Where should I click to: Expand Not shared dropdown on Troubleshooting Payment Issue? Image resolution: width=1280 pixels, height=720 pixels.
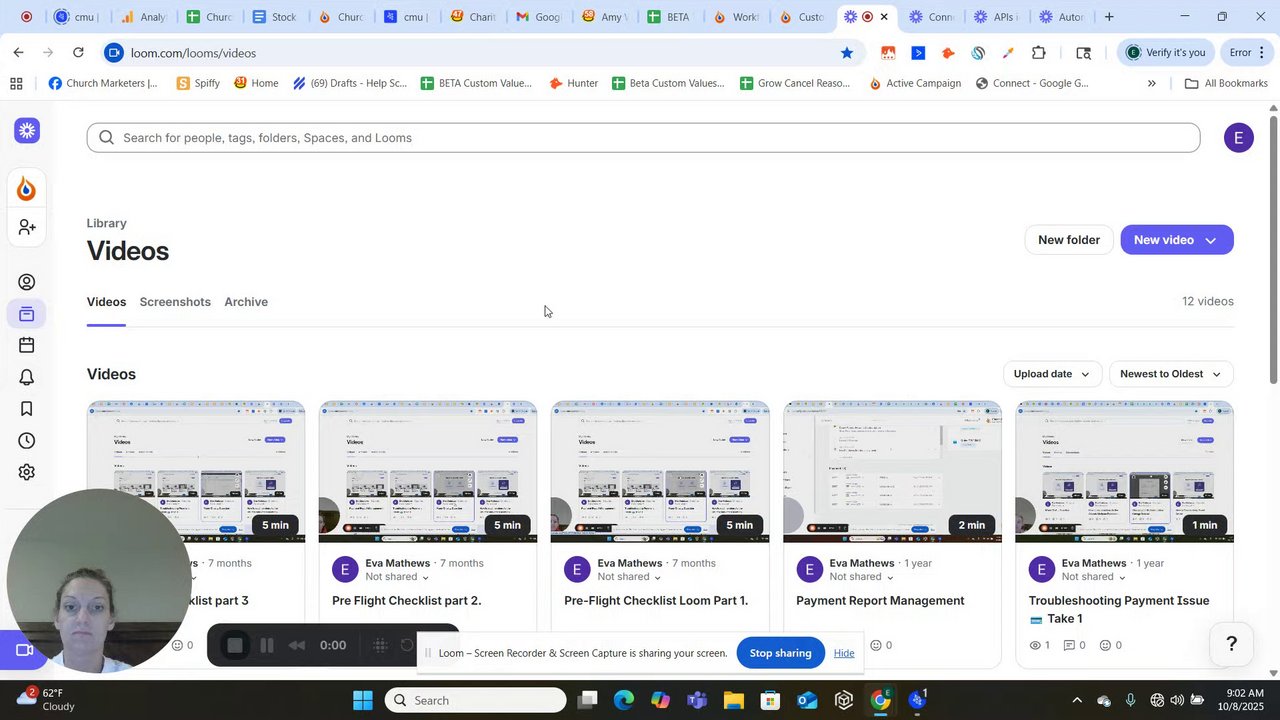(x=1093, y=577)
